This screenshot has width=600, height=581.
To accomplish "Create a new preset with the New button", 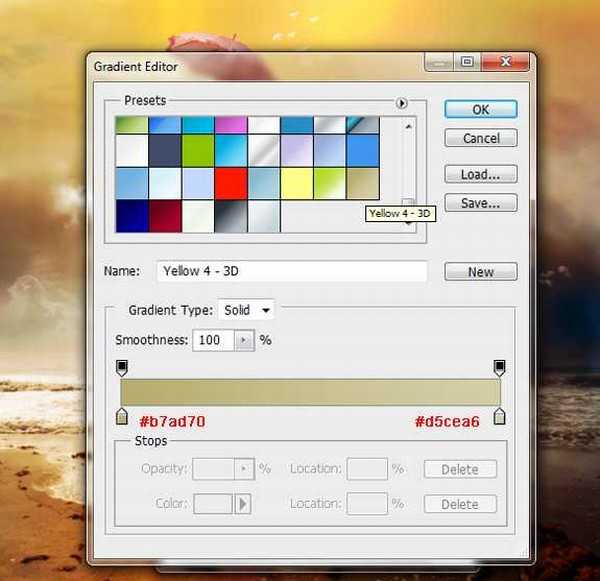I will tap(480, 272).
